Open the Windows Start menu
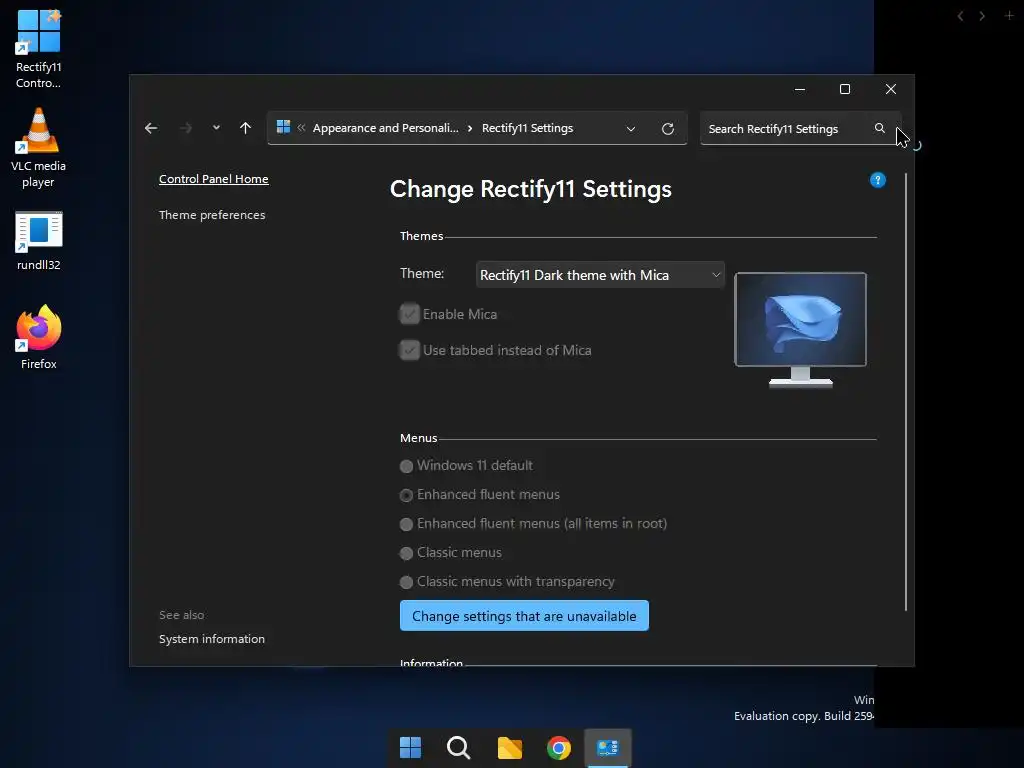1024x768 pixels. pos(410,747)
